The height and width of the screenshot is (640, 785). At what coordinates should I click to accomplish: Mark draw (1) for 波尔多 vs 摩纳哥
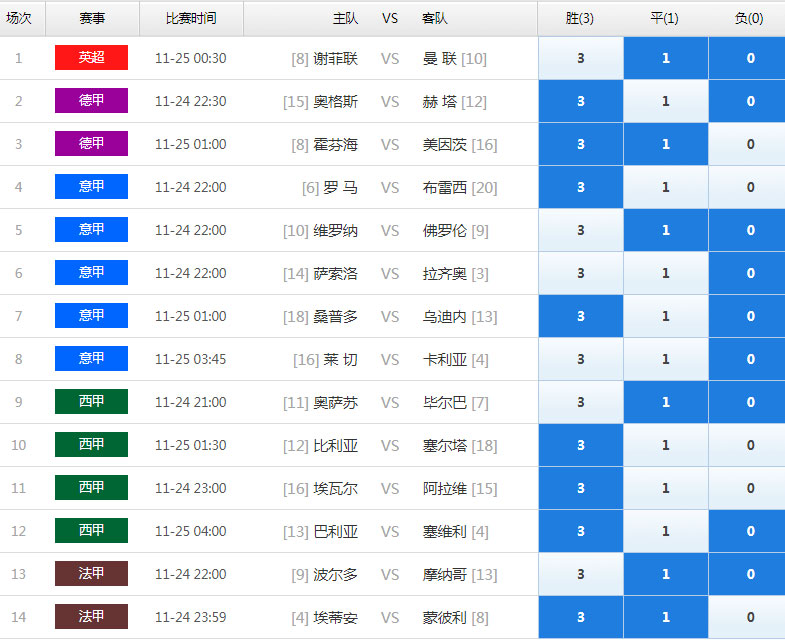click(x=666, y=575)
